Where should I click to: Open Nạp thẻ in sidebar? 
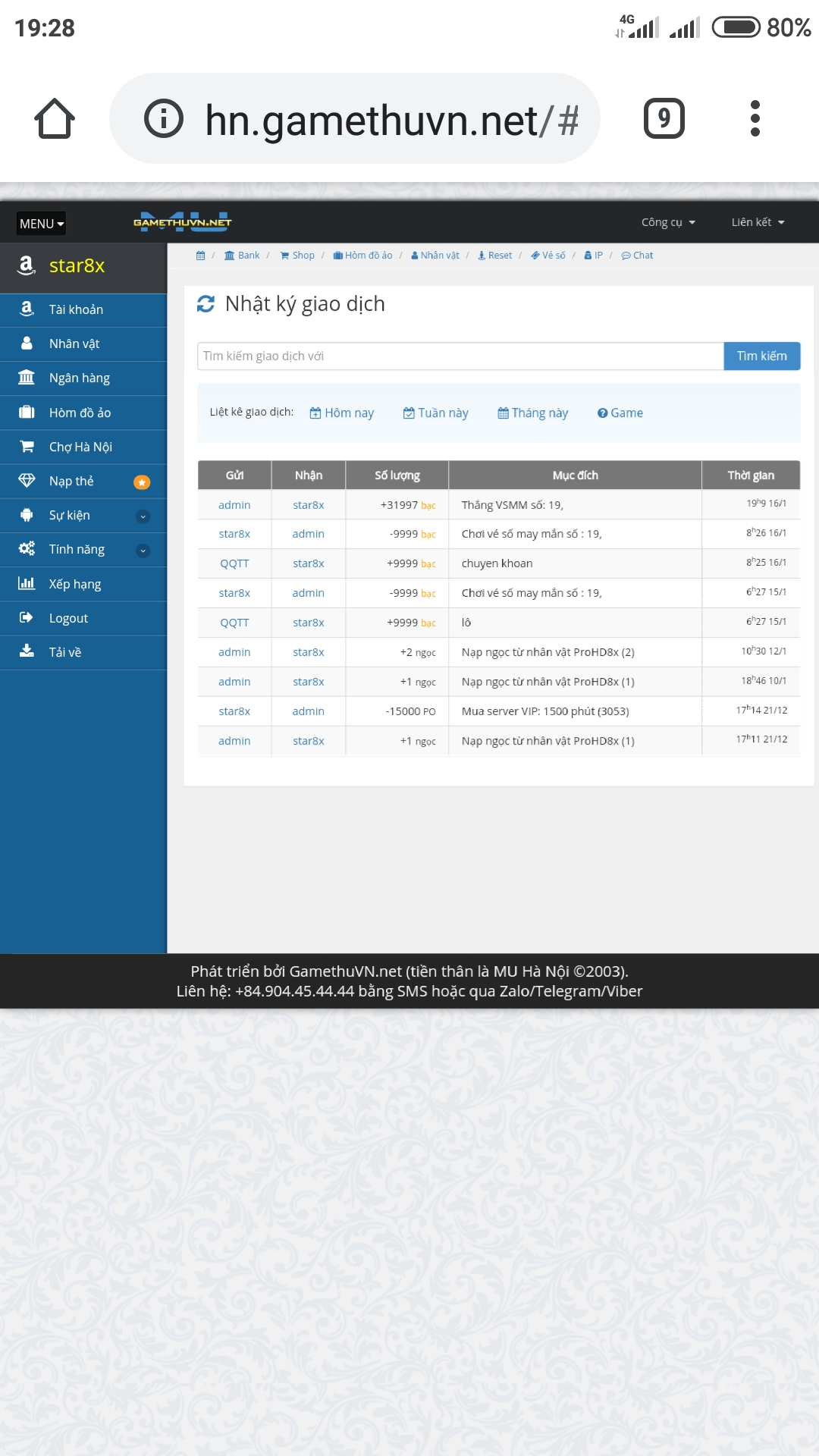tap(83, 481)
